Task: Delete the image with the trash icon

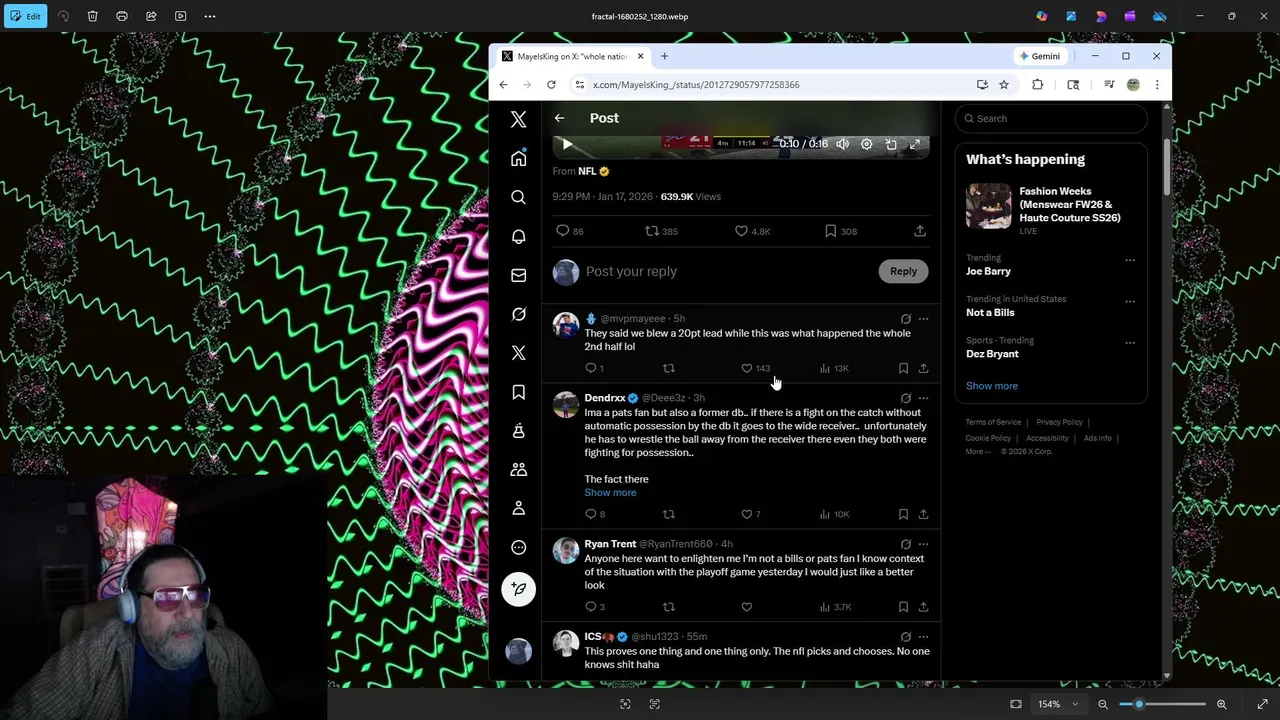Action: [92, 16]
